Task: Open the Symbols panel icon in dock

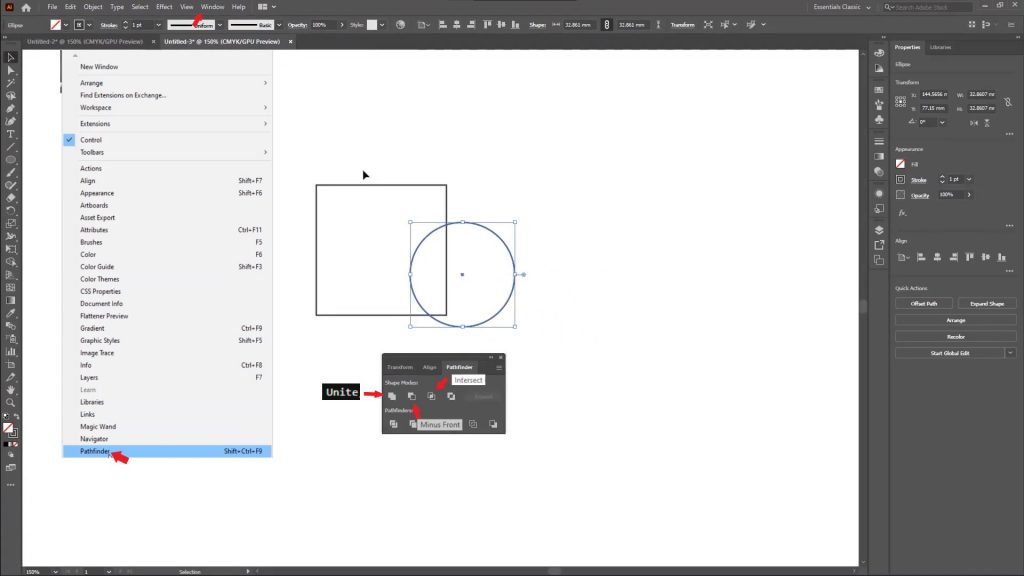Action: click(879, 120)
